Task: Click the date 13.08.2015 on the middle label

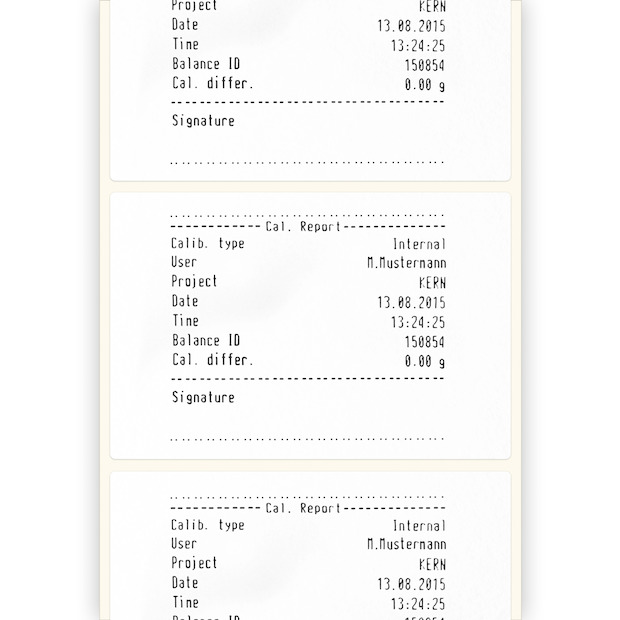Action: point(411,302)
